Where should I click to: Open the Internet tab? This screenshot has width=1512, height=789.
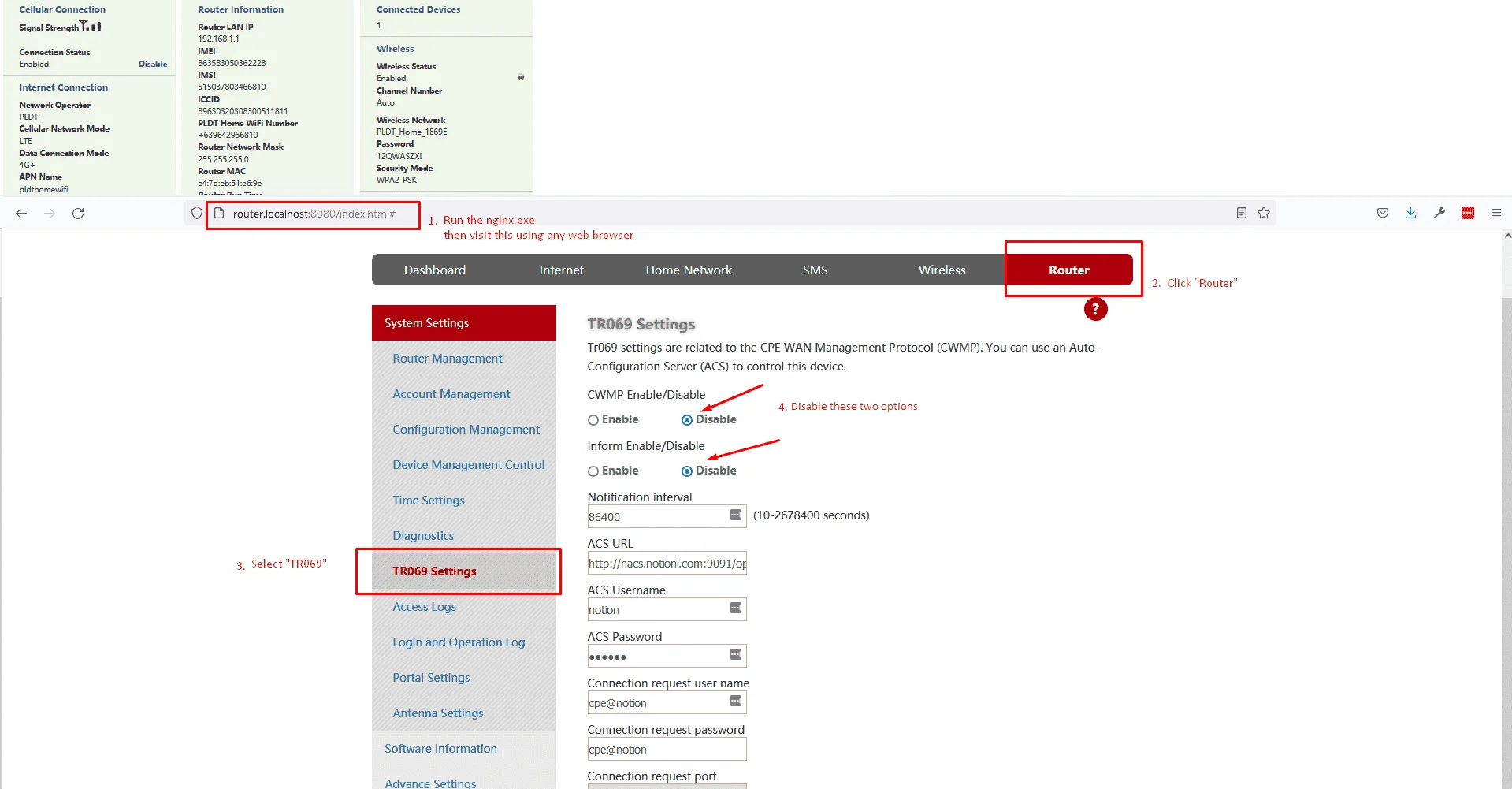click(562, 270)
